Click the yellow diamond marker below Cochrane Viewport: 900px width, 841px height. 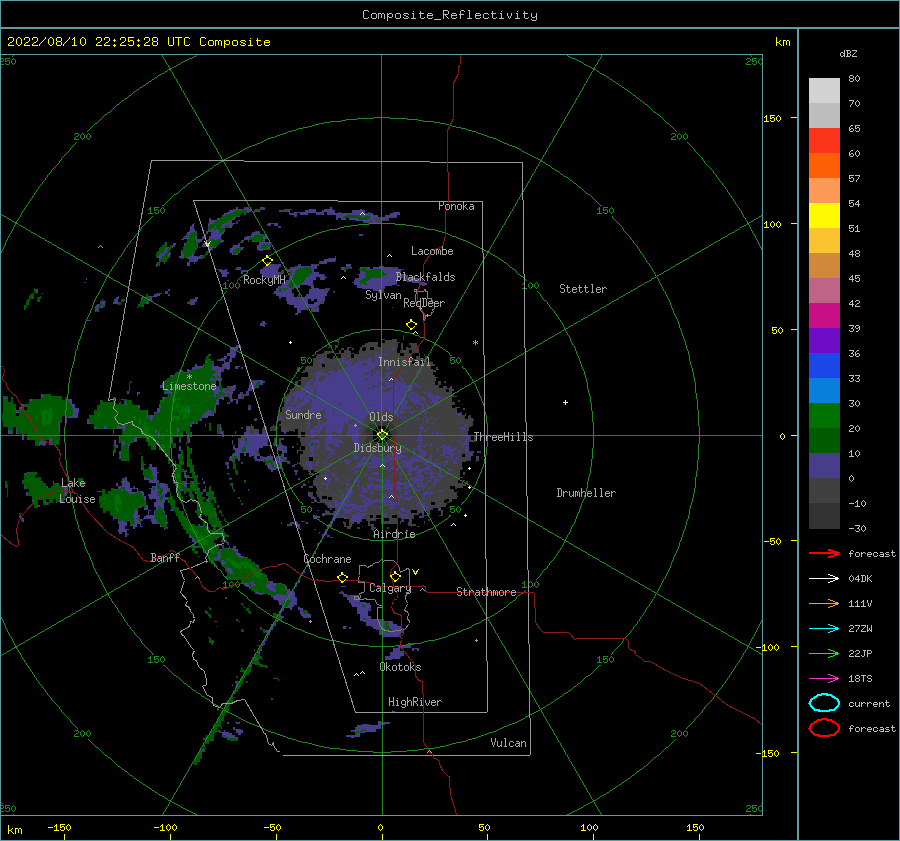343,578
